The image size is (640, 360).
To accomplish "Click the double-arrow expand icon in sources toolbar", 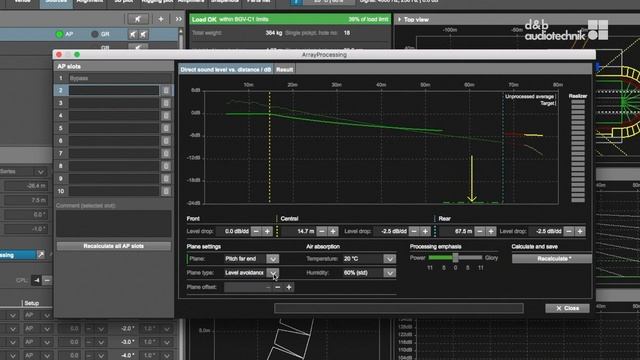I will pyautogui.click(x=178, y=19).
